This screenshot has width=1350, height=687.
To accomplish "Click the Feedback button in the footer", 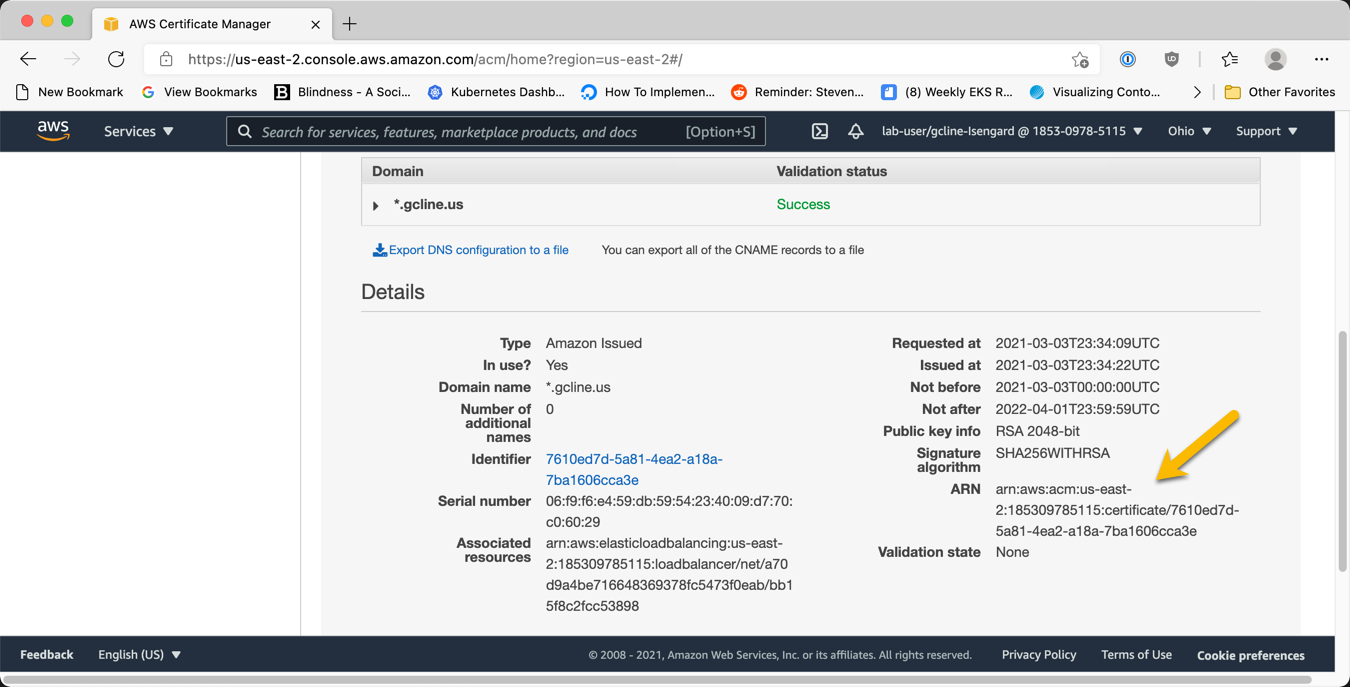I will tap(46, 654).
